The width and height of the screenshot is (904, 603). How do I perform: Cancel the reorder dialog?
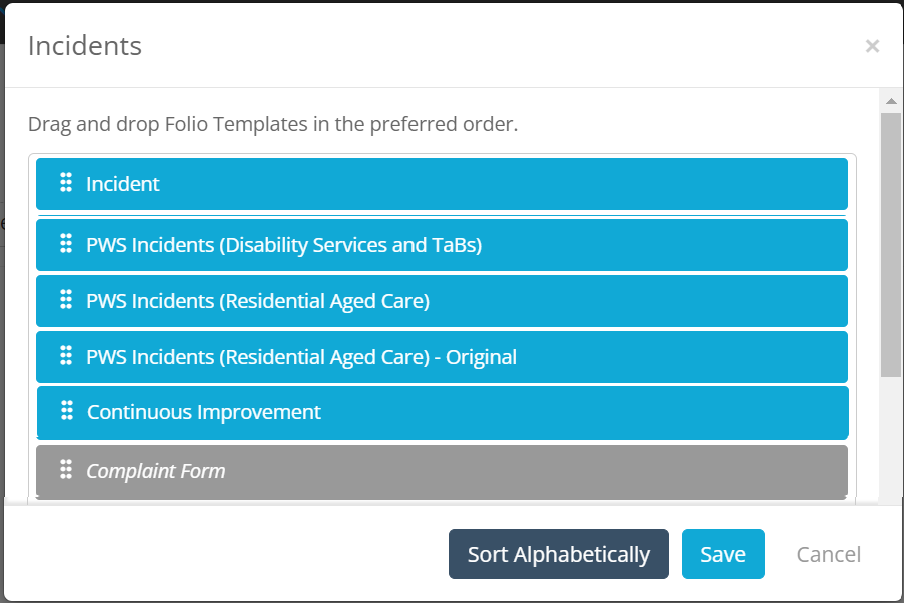pos(828,554)
